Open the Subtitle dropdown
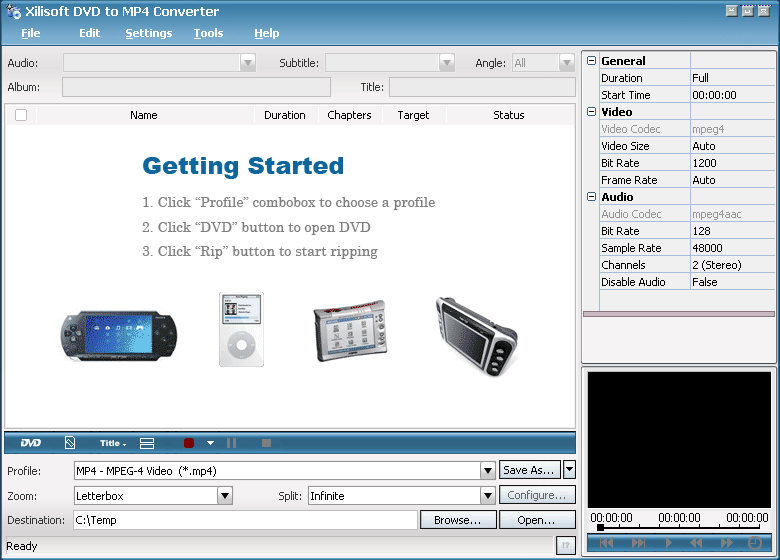The height and width of the screenshot is (560, 780). click(447, 63)
